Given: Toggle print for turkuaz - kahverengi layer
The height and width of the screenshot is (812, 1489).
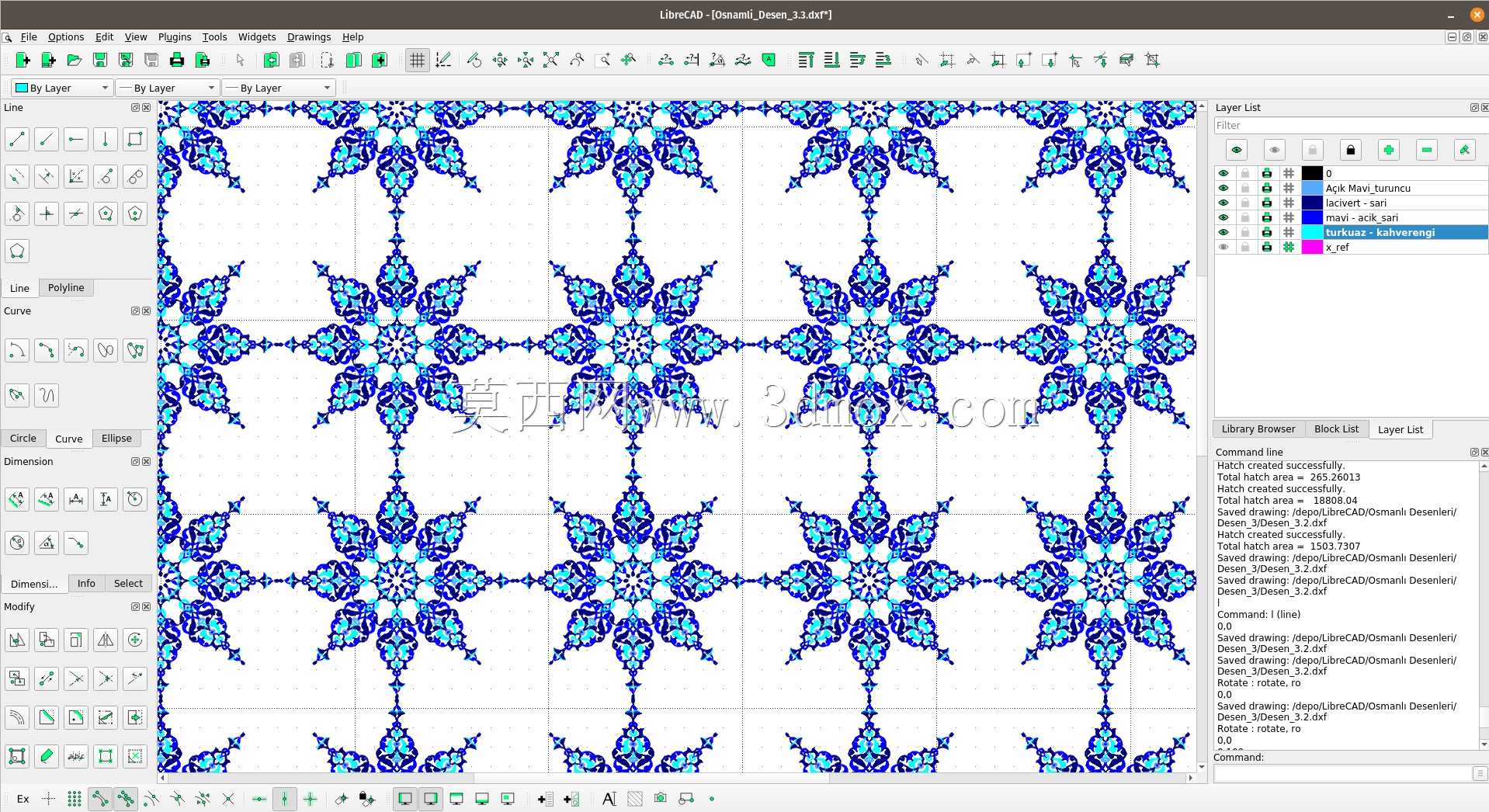Looking at the screenshot, I should coord(1267,232).
